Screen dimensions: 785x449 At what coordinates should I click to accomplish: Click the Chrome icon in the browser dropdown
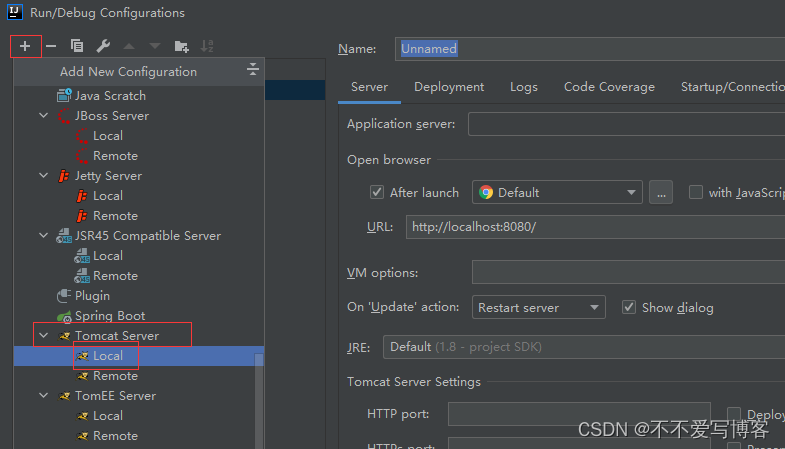(x=486, y=192)
